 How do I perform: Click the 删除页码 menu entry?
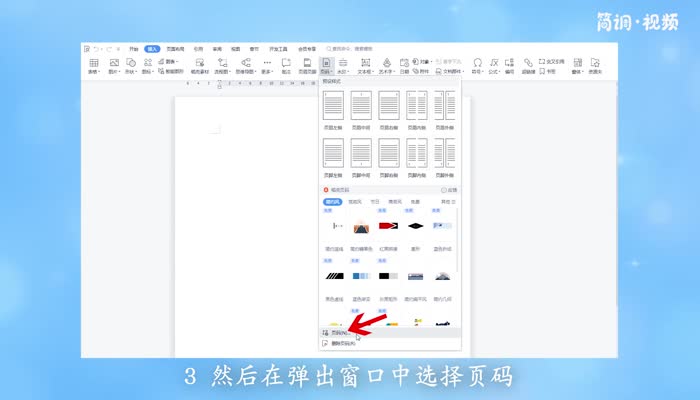(x=340, y=343)
